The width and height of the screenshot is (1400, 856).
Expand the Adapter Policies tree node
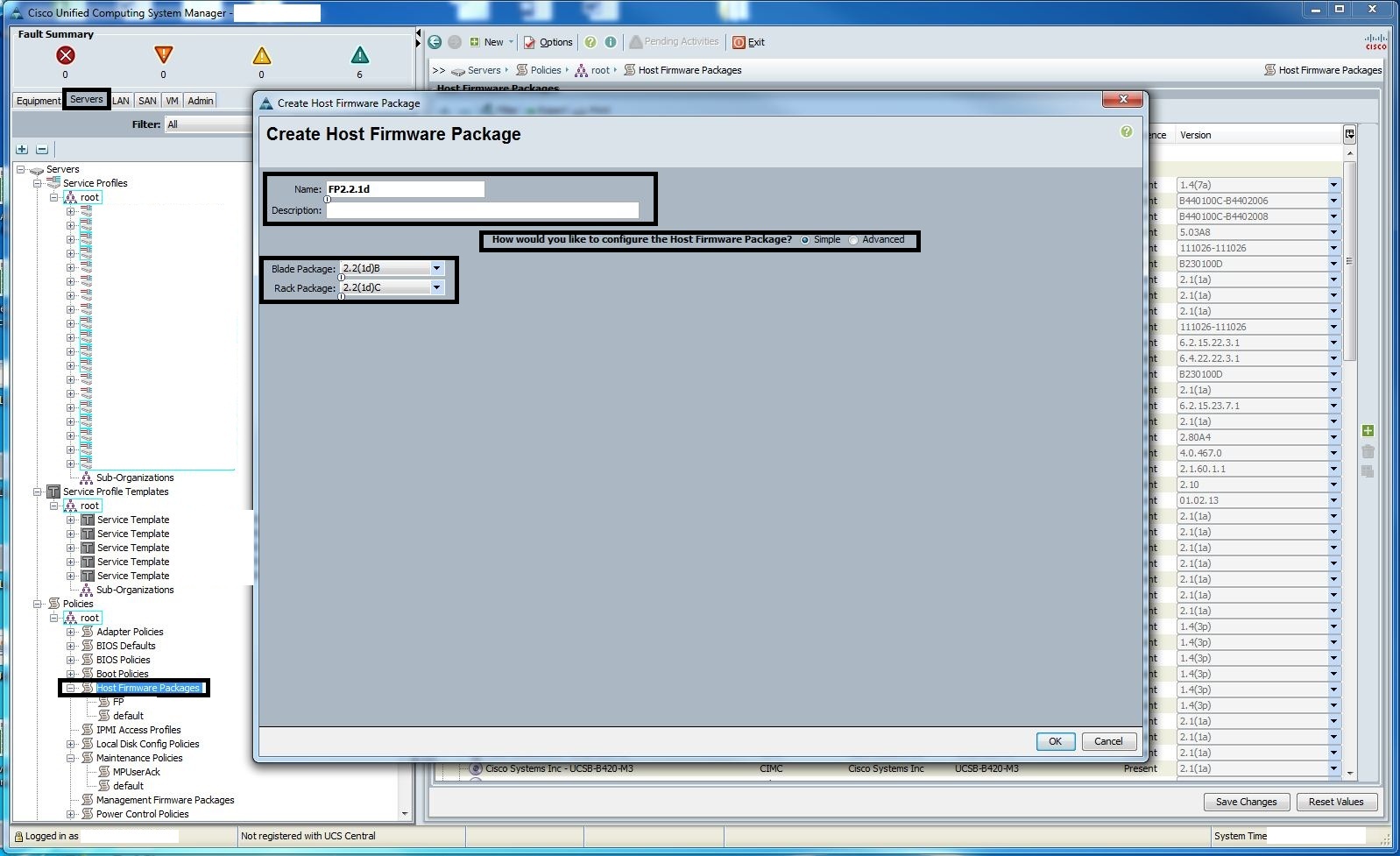71,632
